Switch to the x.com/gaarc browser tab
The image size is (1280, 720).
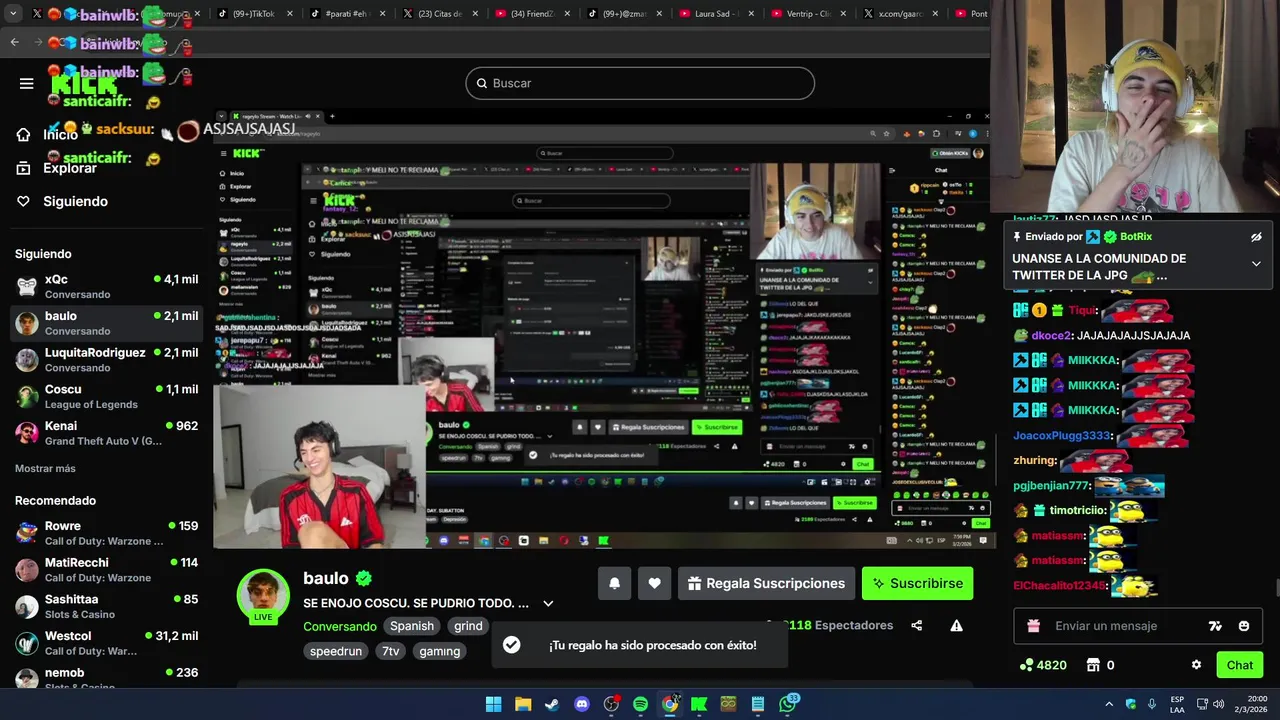899,14
